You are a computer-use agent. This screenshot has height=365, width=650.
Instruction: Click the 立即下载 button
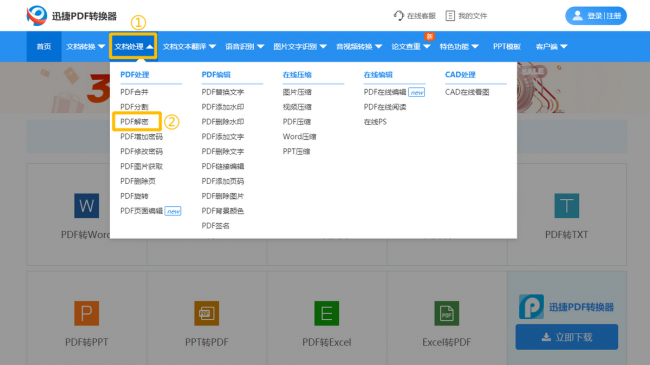(x=567, y=337)
